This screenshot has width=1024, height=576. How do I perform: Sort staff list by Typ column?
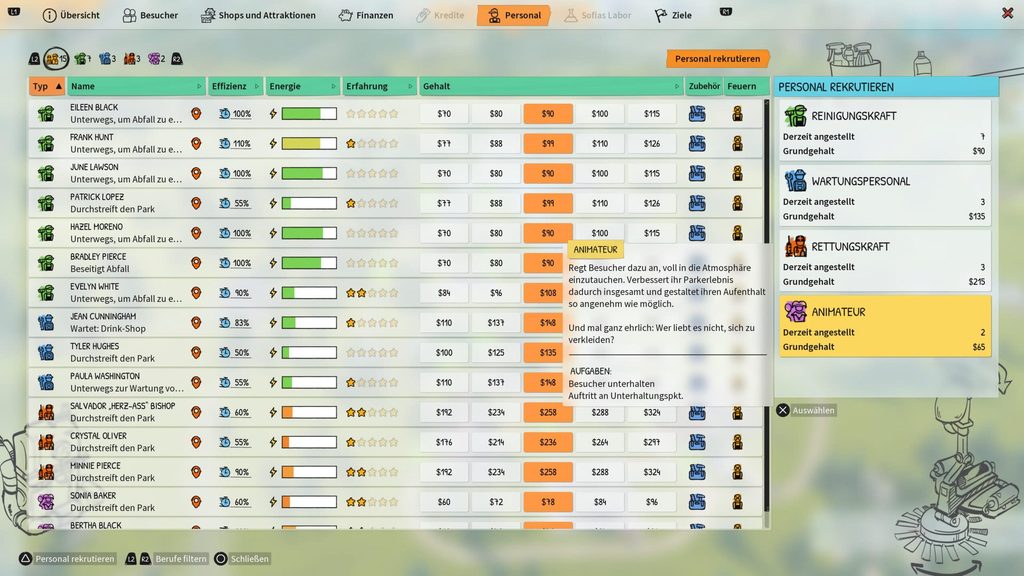pos(46,87)
